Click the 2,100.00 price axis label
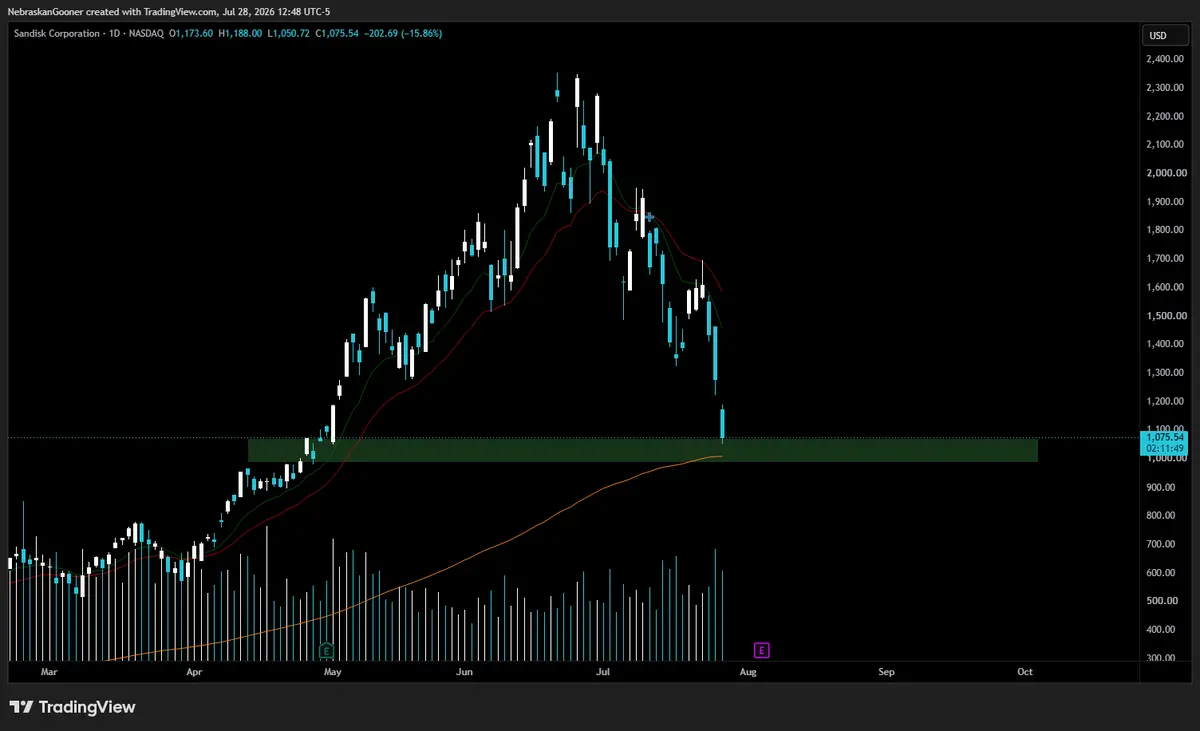1200x731 pixels. point(1166,145)
